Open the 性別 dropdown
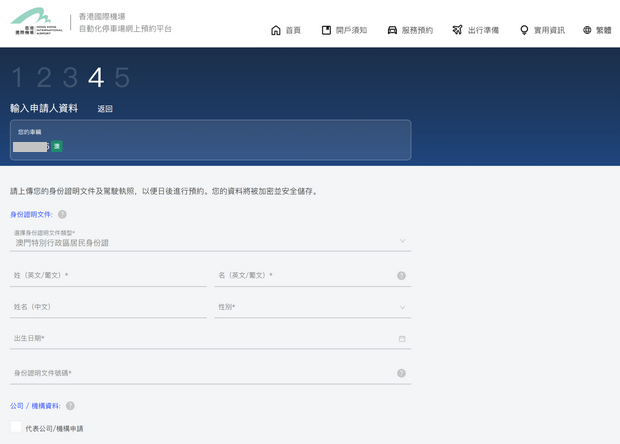 [x=312, y=307]
